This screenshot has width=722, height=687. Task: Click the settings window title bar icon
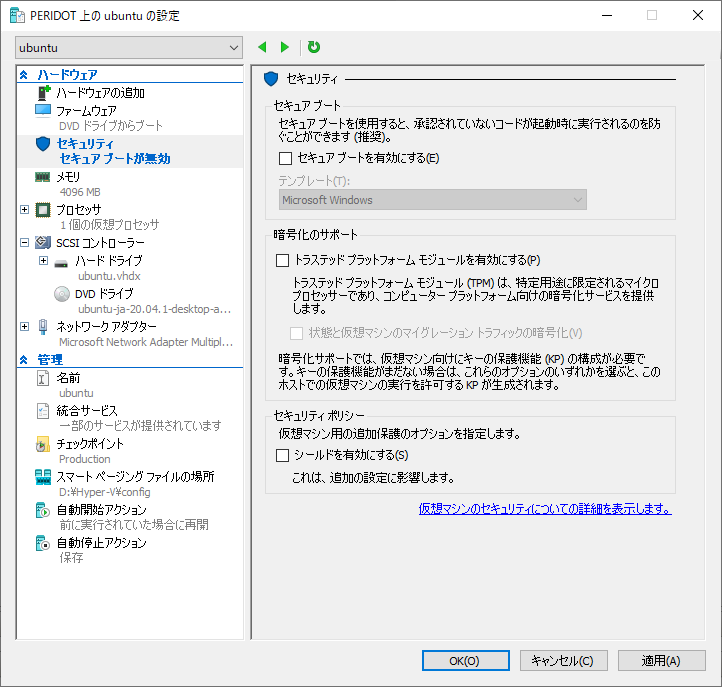[17, 16]
